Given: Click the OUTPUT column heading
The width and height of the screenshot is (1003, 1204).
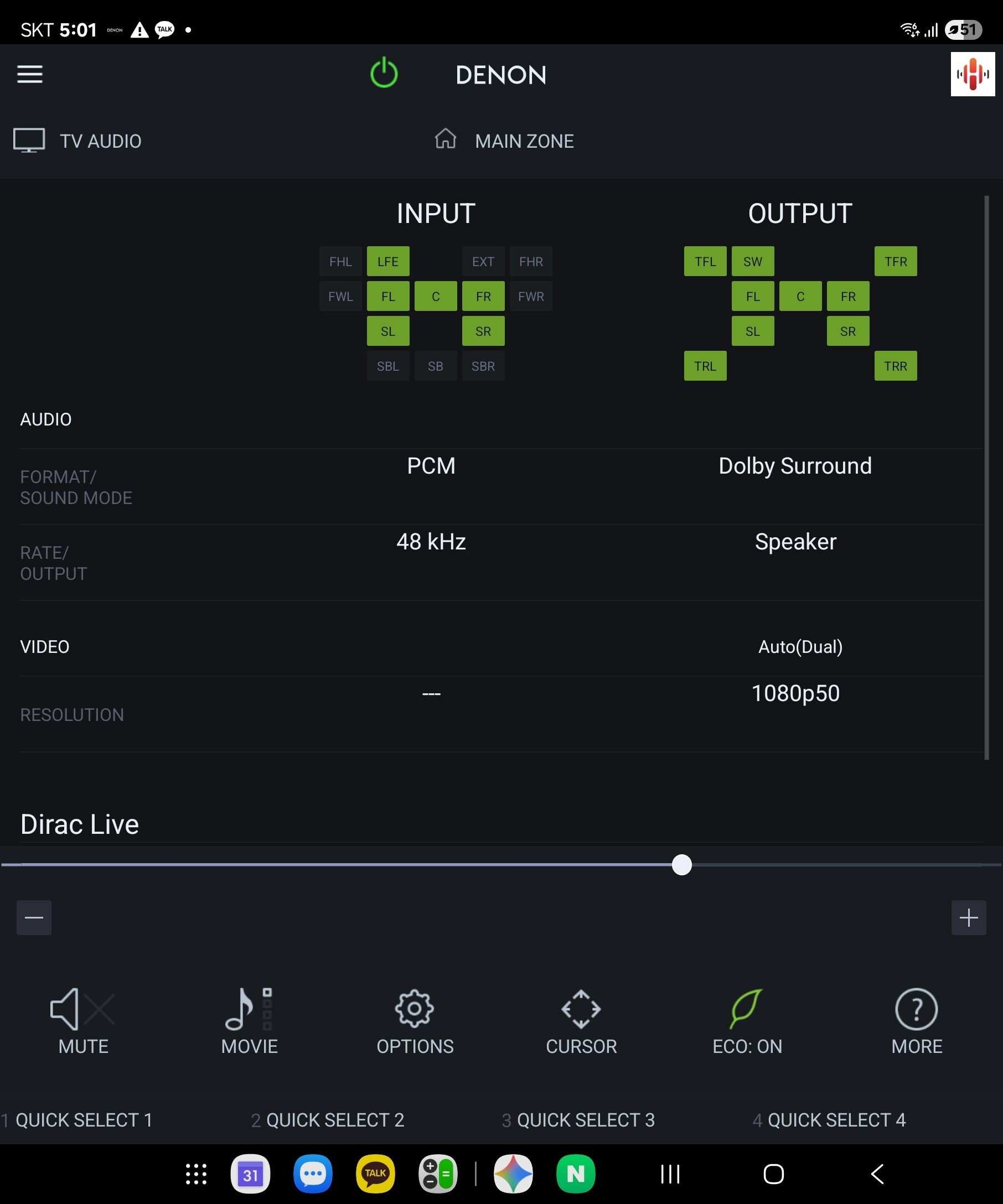Looking at the screenshot, I should 800,213.
